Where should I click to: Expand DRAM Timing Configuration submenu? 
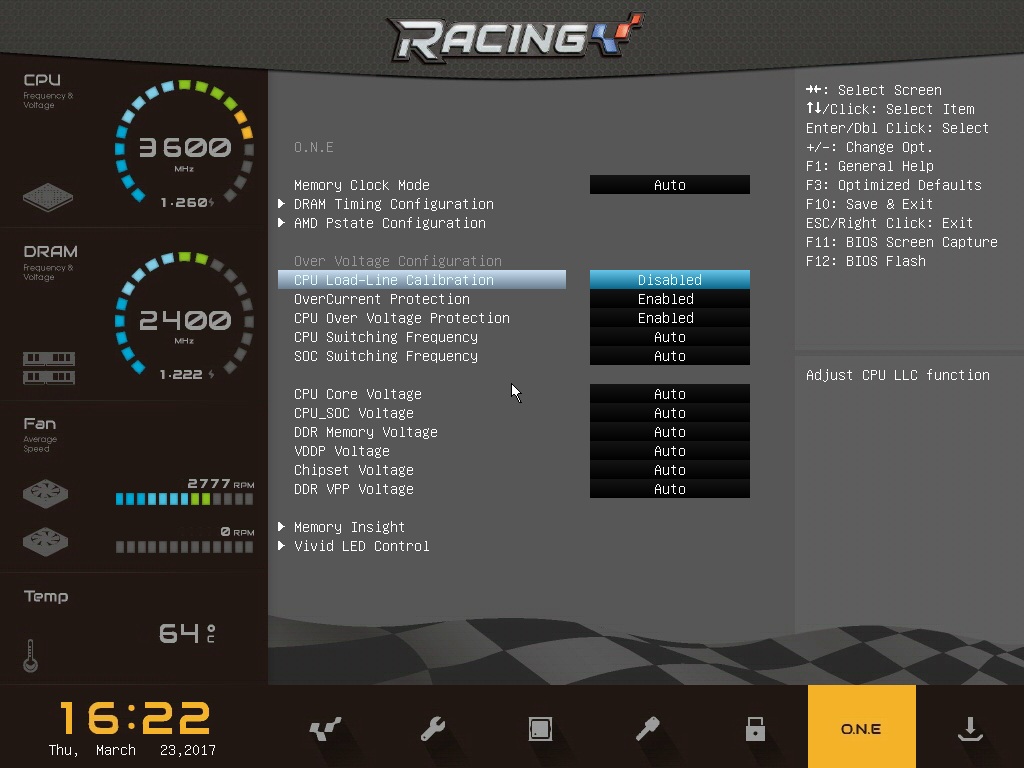pyautogui.click(x=394, y=204)
